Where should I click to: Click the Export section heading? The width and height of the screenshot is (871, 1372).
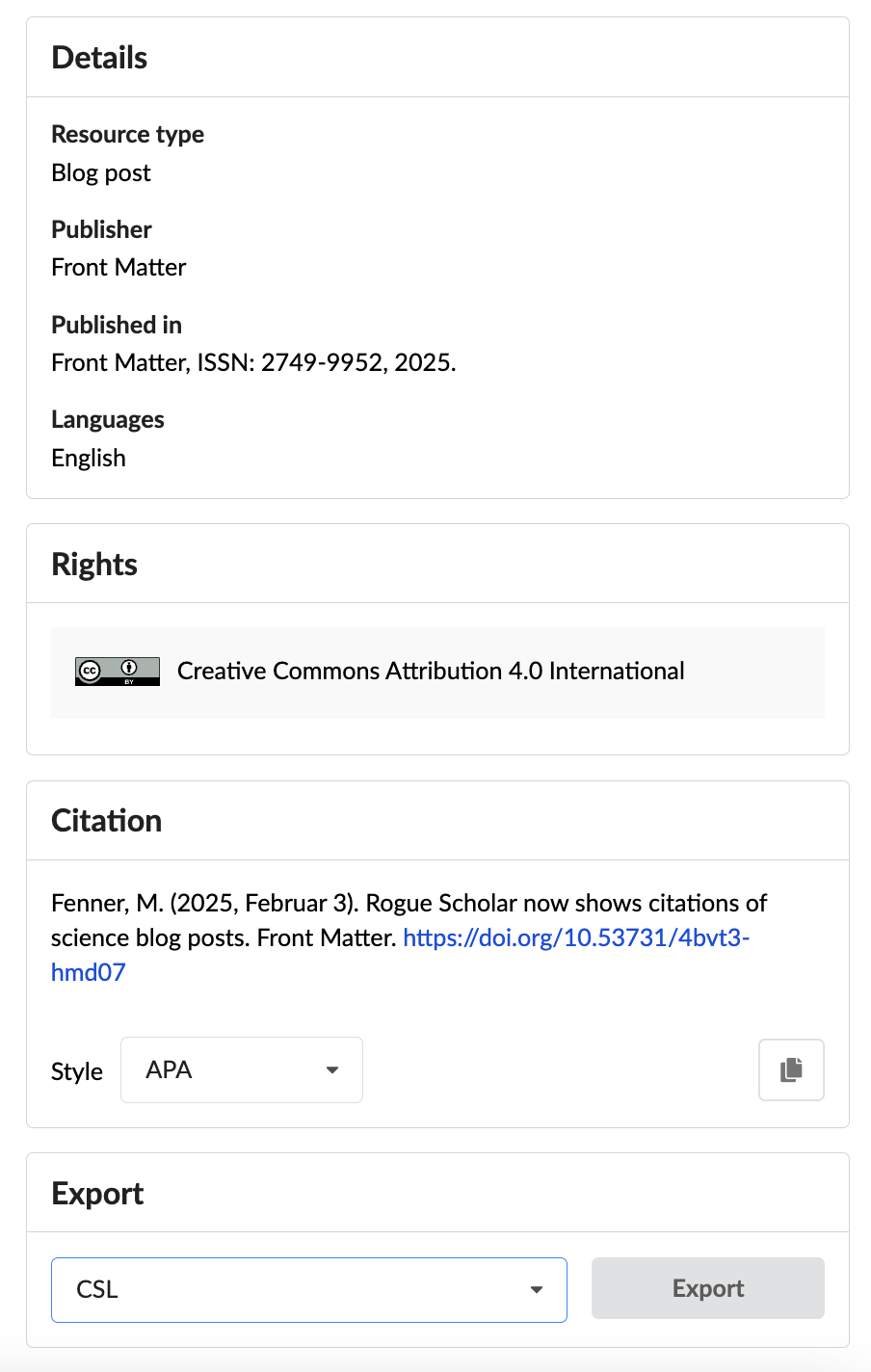click(97, 1194)
